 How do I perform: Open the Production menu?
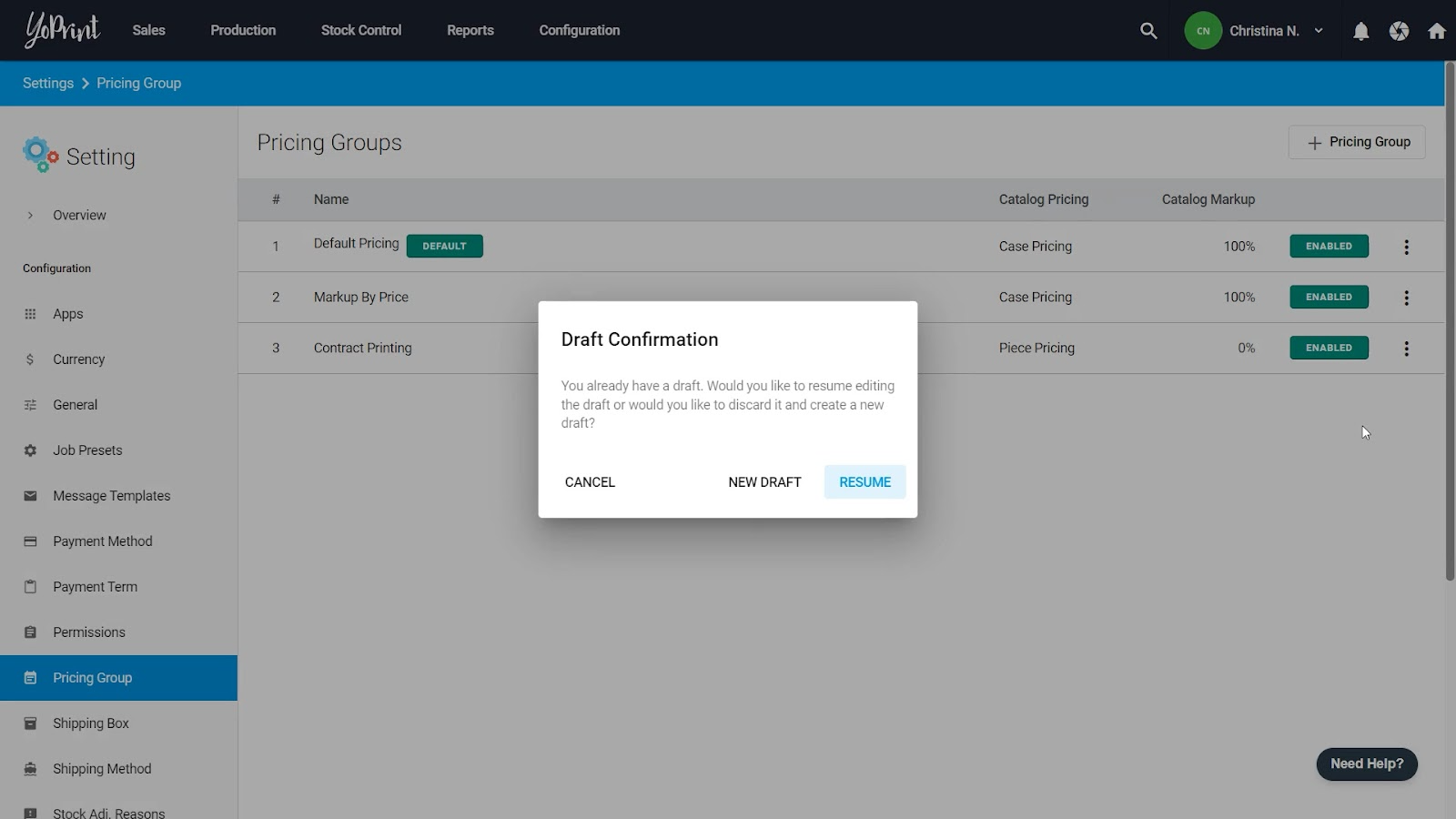pos(243,30)
